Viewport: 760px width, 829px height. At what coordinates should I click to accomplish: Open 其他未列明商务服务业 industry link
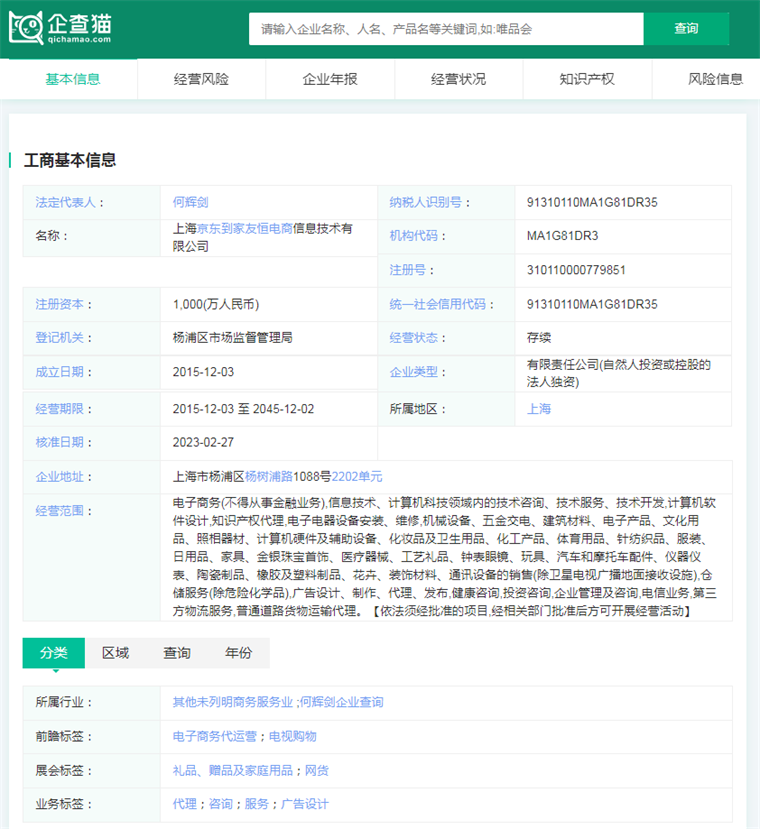[233, 703]
